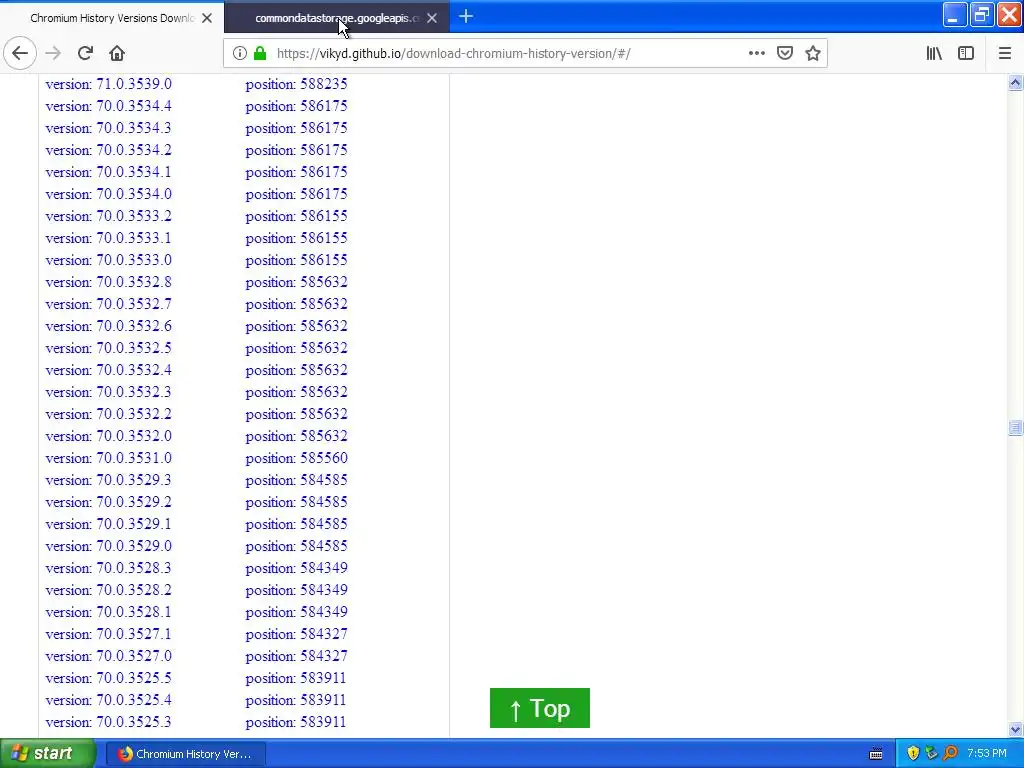The image size is (1024, 768).
Task: Click the green Top button
Action: (x=539, y=708)
